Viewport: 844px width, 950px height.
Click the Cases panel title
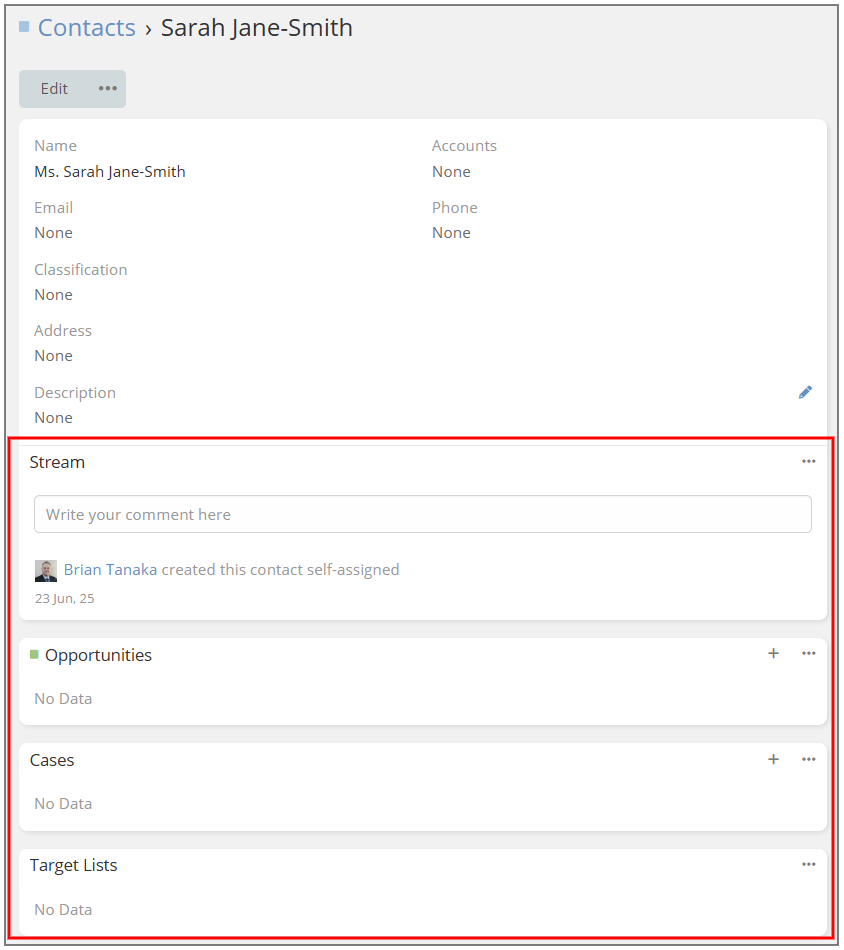point(52,760)
